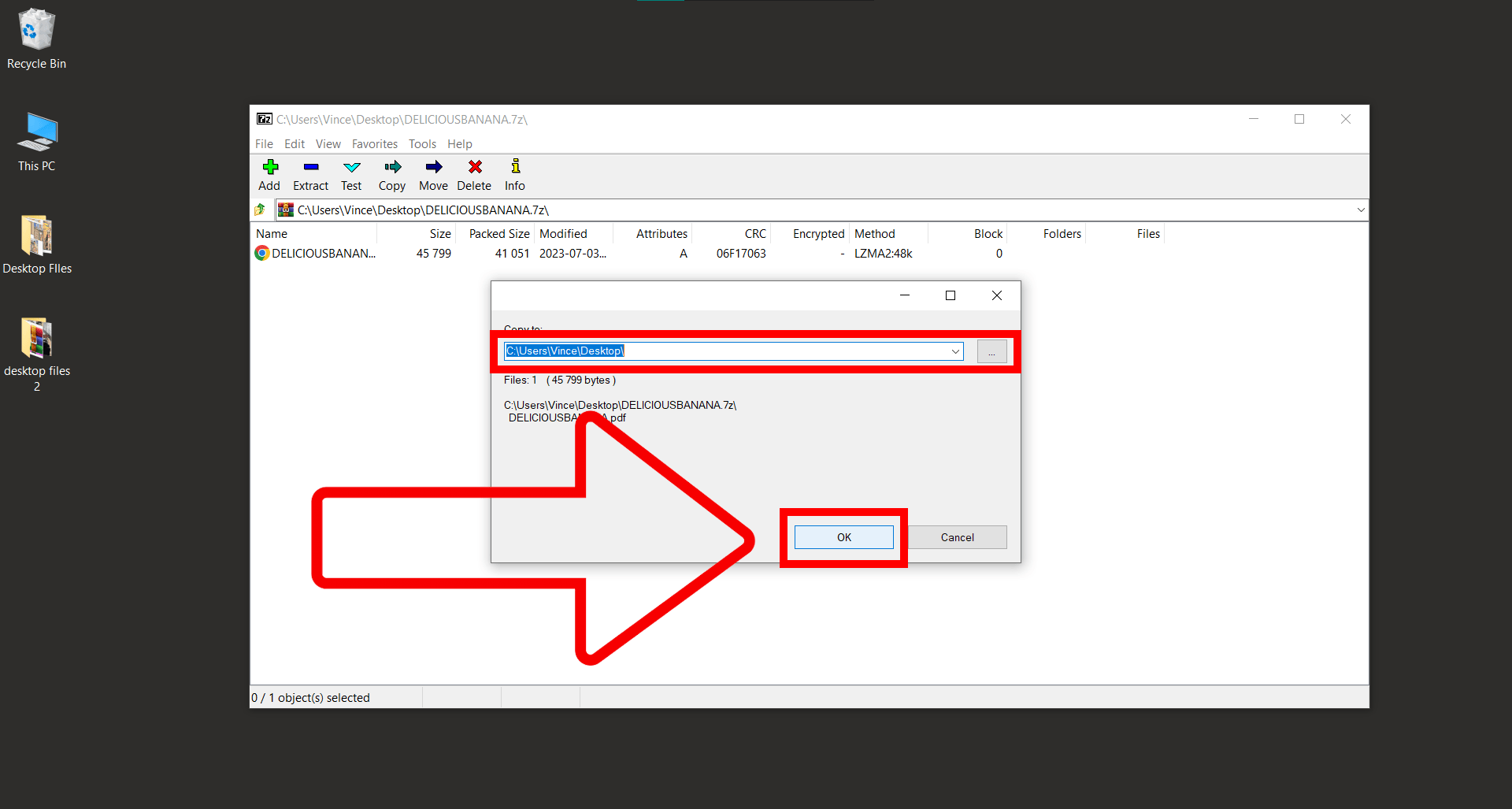The height and width of the screenshot is (809, 1512).
Task: Dismiss the dialog with Cancel
Action: pos(957,536)
